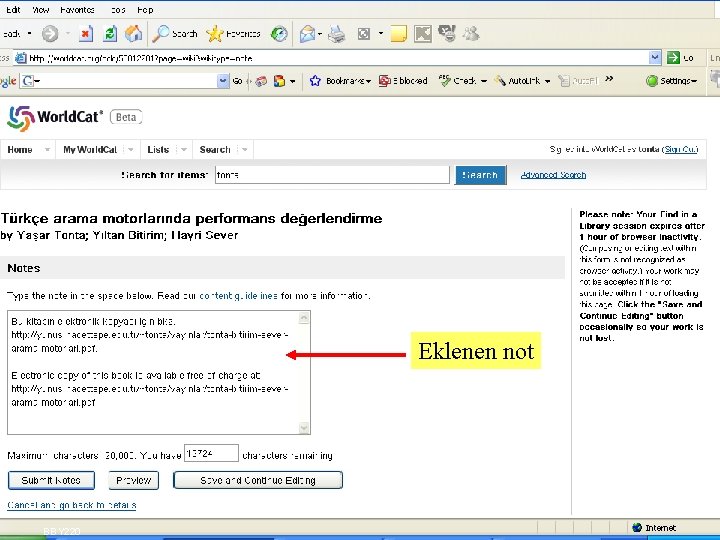Open the Home menu dropdown arrow
This screenshot has width=720, height=540.
click(x=47, y=150)
